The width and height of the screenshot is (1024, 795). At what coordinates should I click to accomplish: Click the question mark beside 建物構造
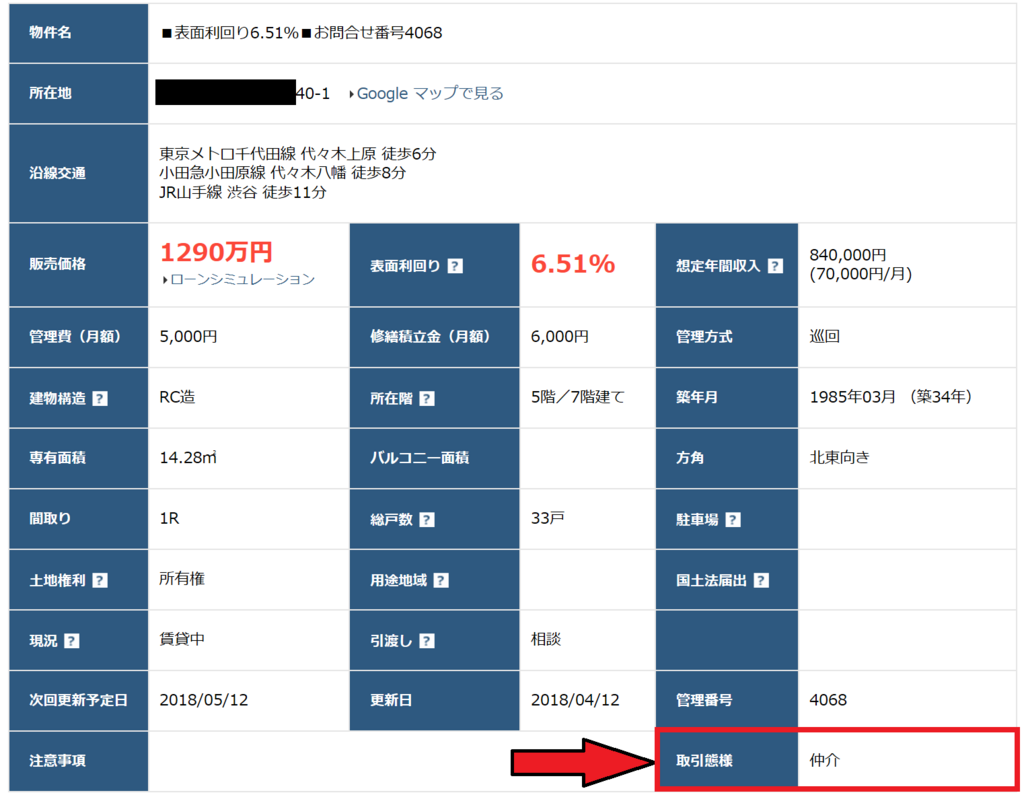pos(99,398)
